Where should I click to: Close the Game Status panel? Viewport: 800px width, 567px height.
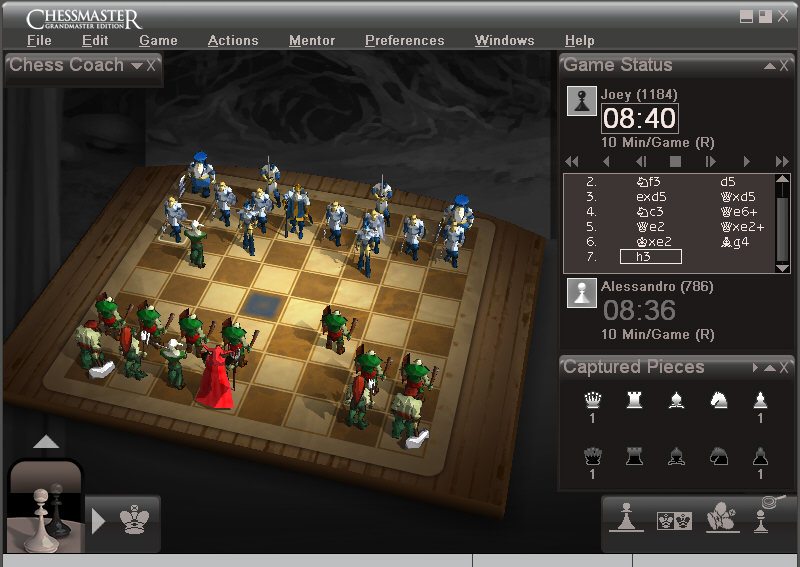coord(784,66)
